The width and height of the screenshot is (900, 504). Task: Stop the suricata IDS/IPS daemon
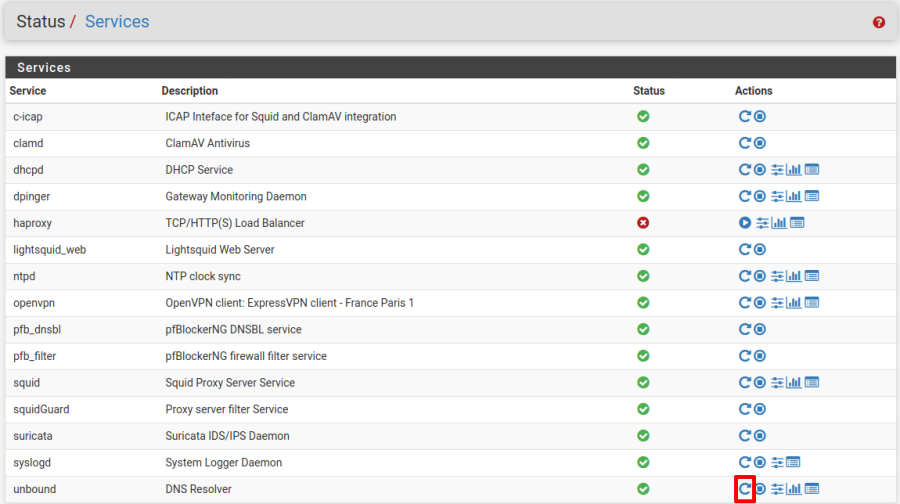(x=760, y=436)
